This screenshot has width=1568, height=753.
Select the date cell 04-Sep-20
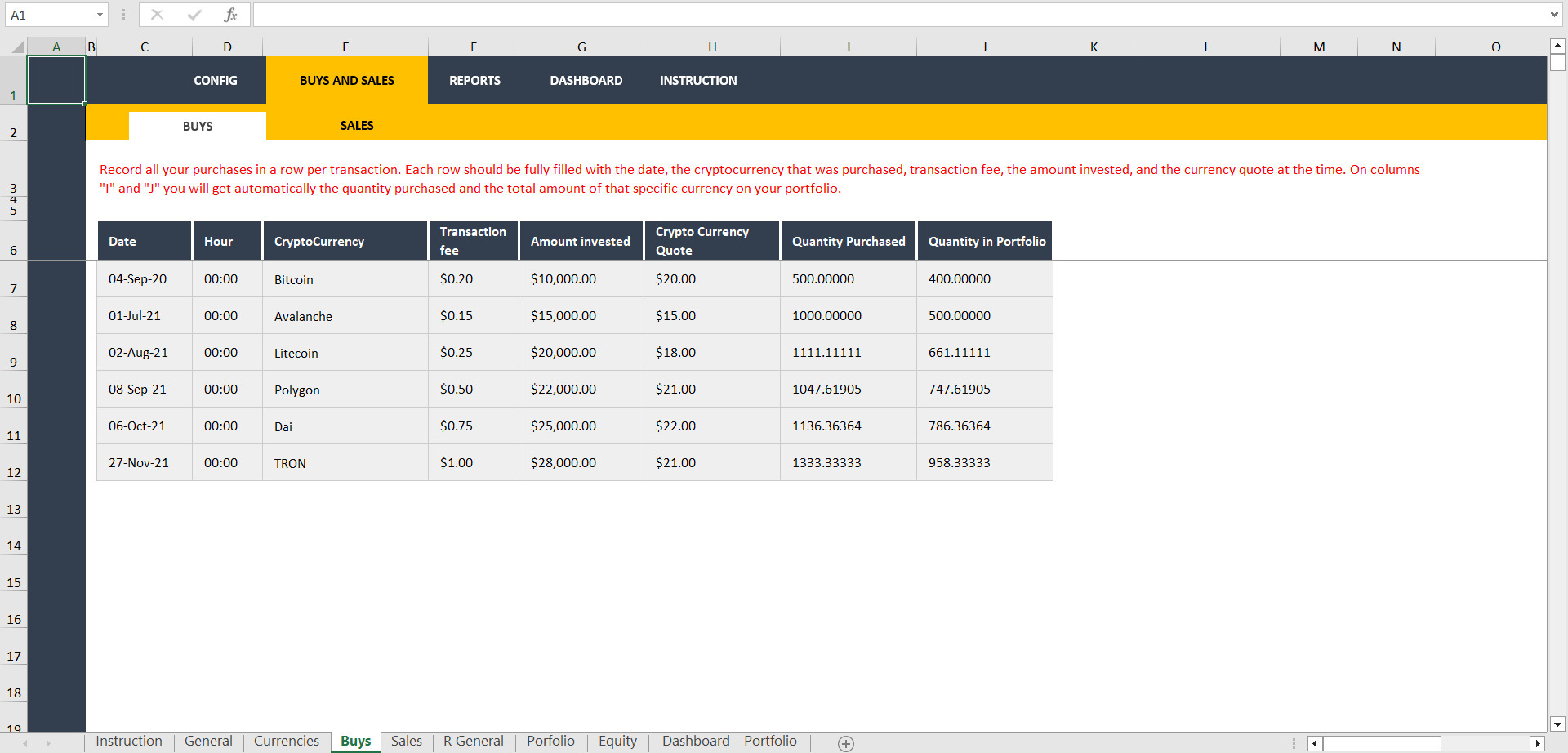[145, 279]
